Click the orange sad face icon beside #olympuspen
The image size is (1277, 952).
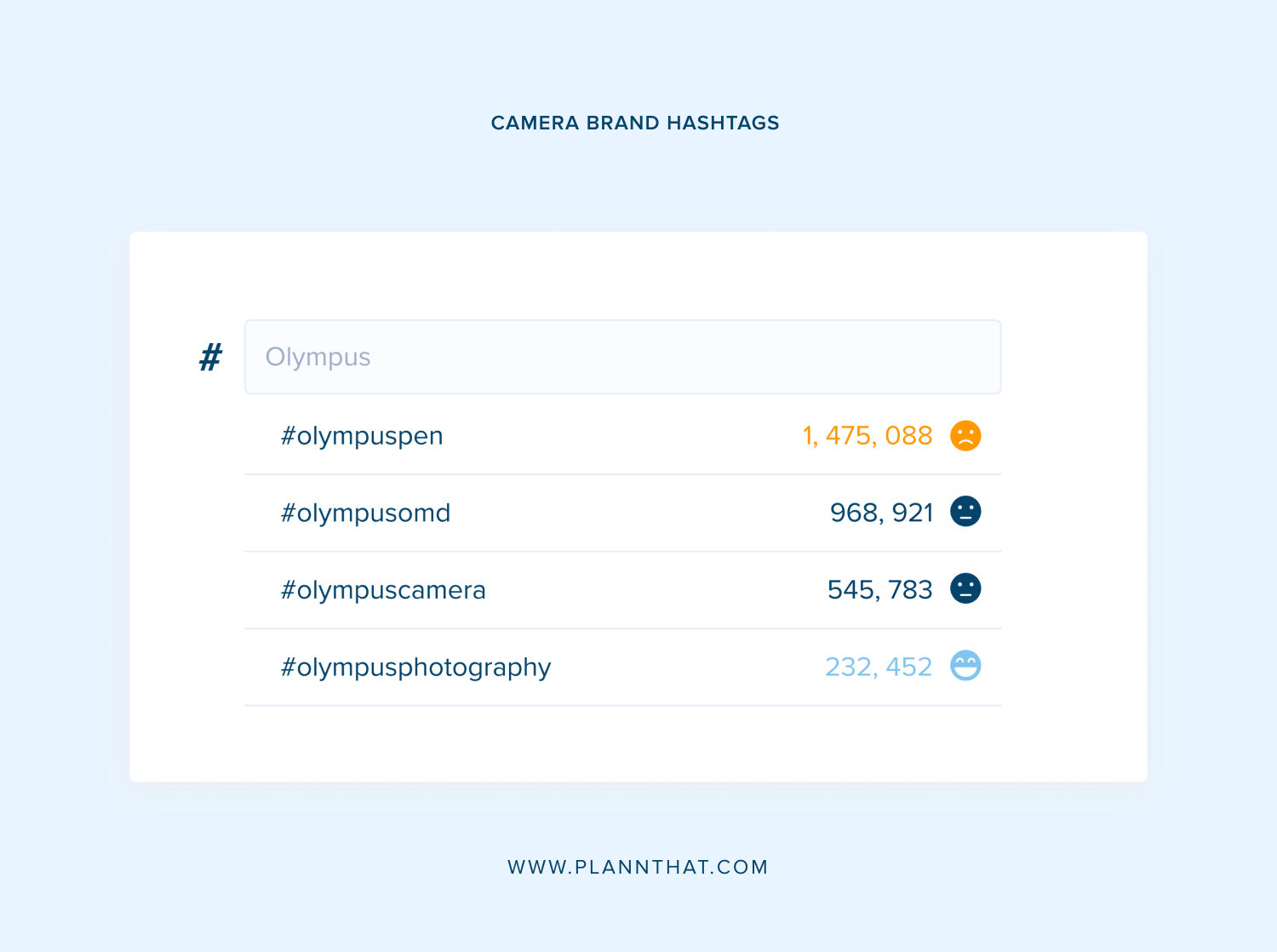pos(965,435)
